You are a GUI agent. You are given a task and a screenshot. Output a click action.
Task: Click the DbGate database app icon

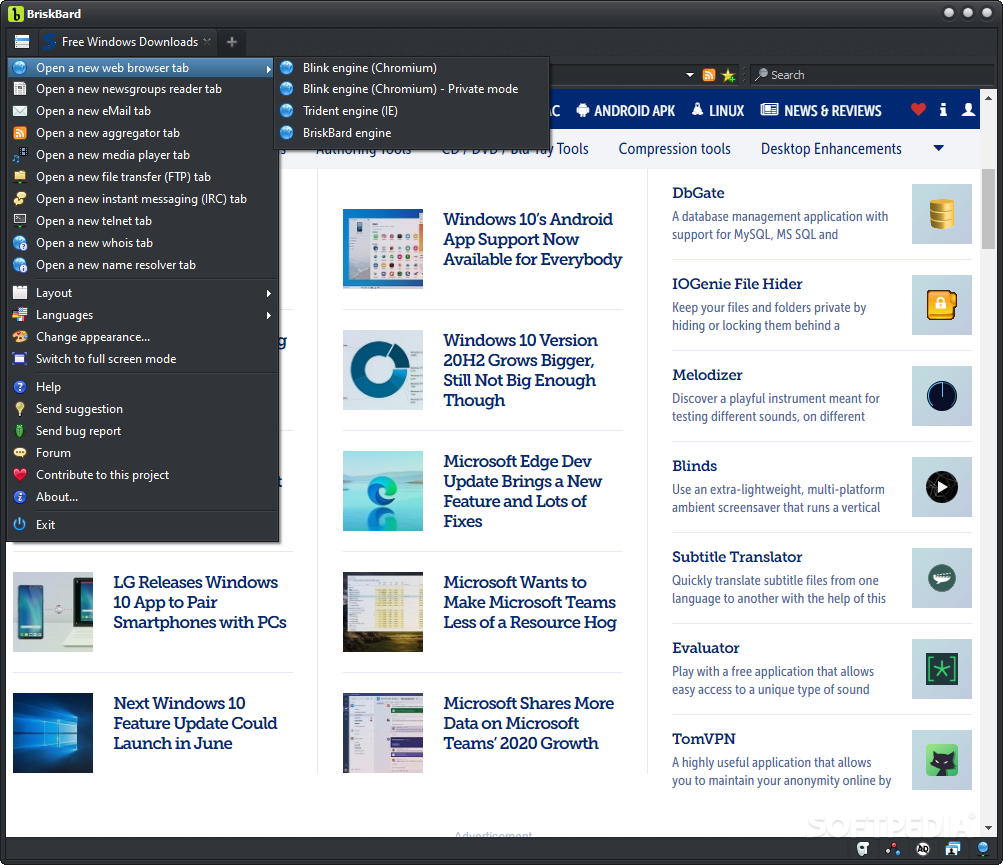click(942, 214)
